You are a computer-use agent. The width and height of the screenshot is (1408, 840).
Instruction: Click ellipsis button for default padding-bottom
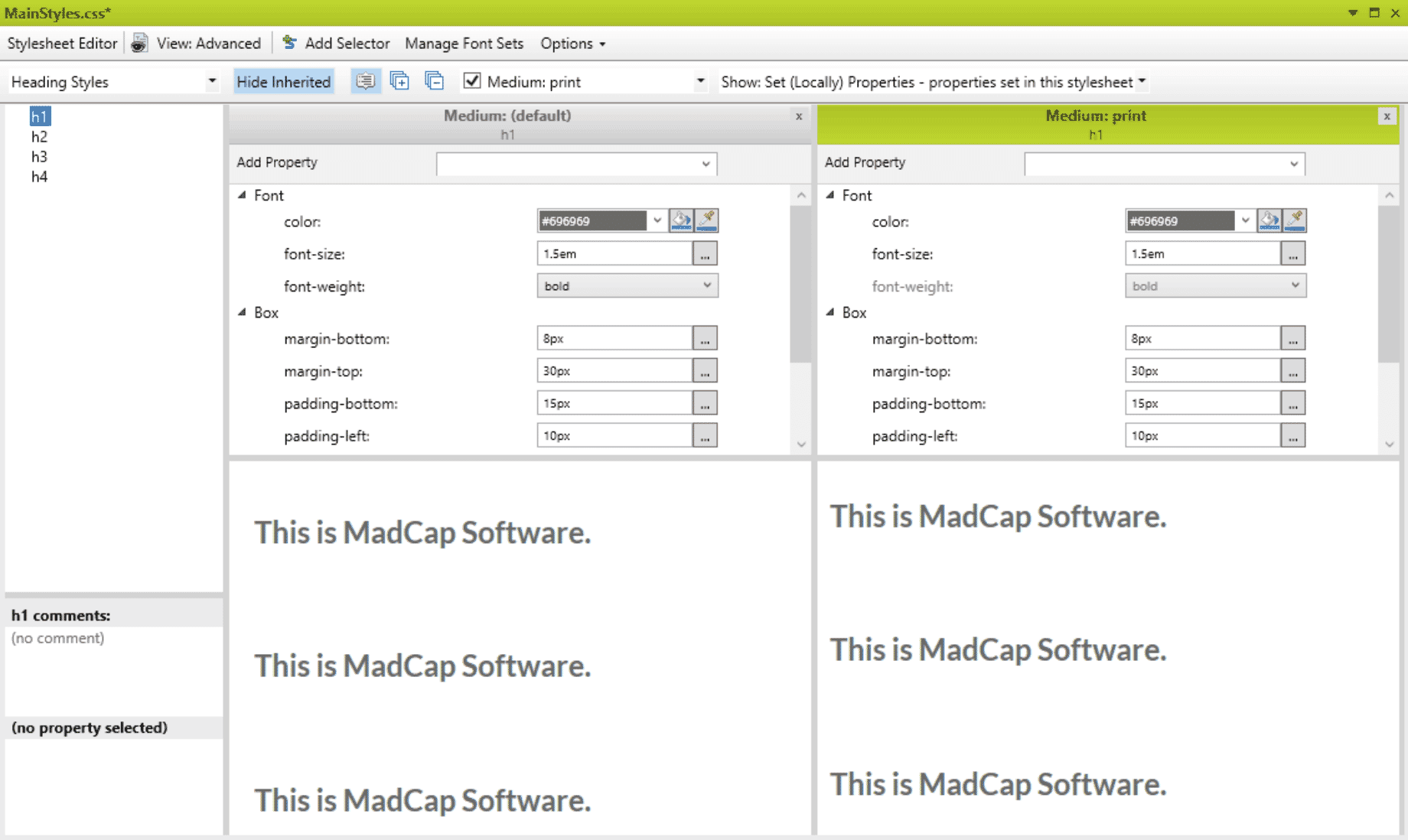pos(705,403)
